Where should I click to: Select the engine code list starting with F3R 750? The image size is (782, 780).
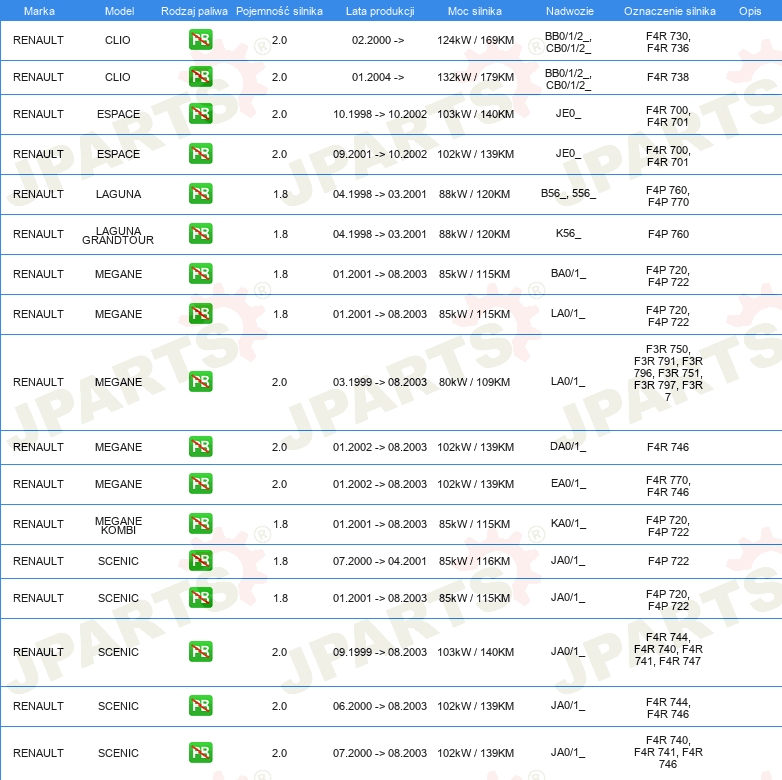click(x=668, y=373)
